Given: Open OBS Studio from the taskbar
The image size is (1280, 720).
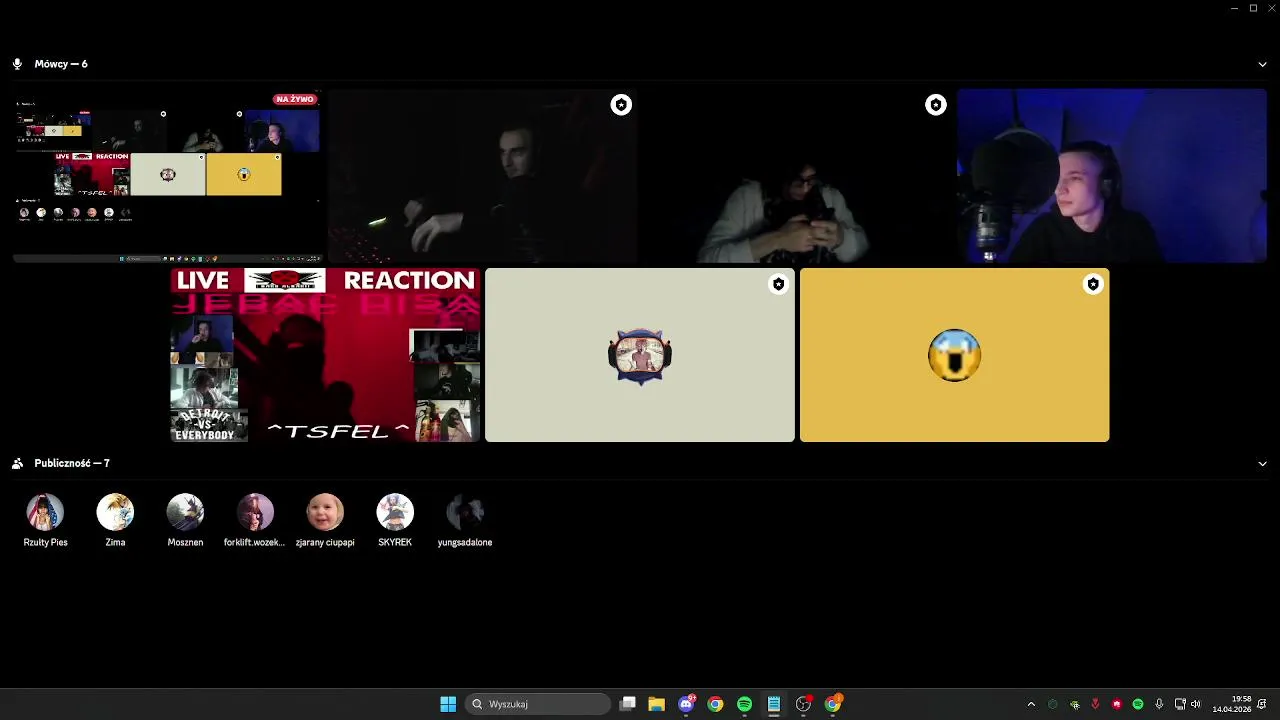Looking at the screenshot, I should [803, 704].
